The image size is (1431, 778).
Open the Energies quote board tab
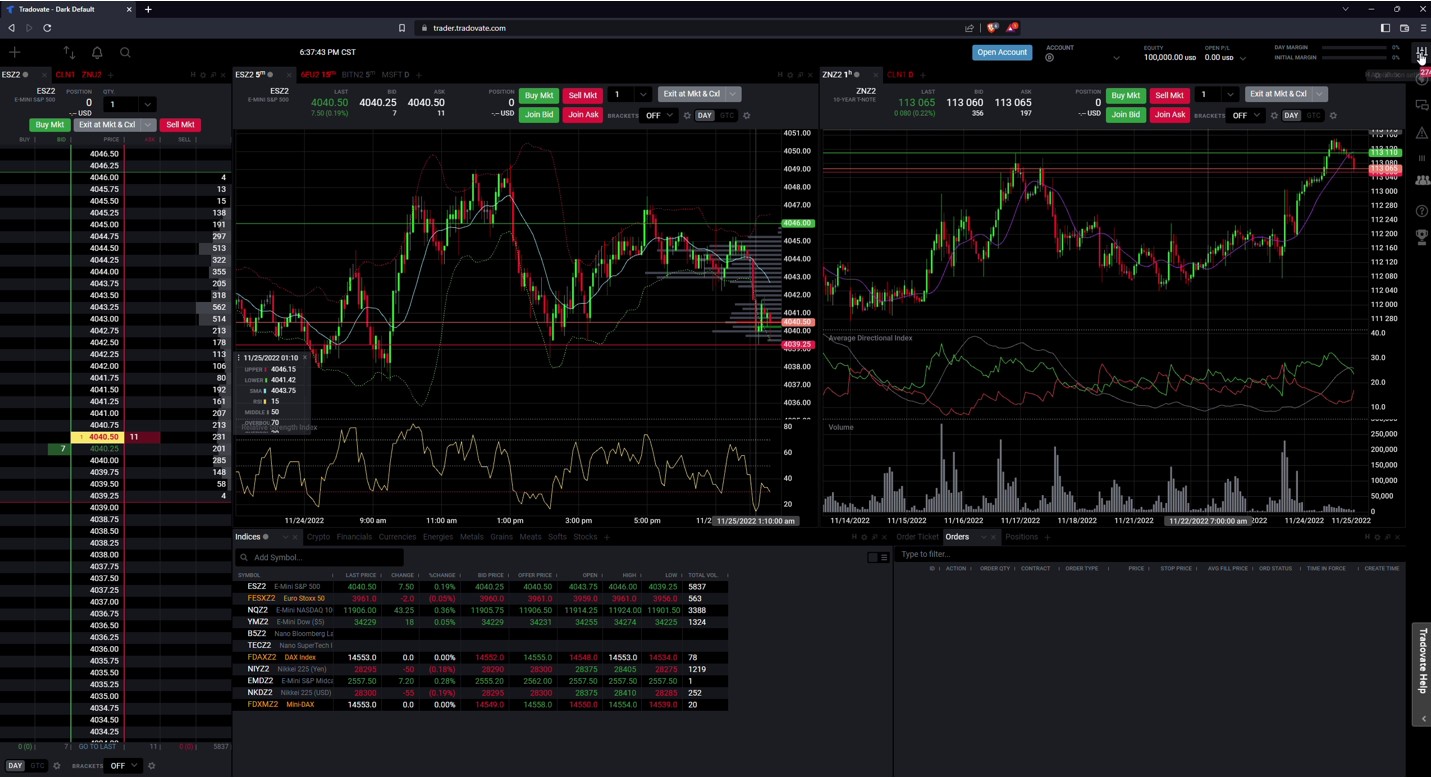coord(438,537)
